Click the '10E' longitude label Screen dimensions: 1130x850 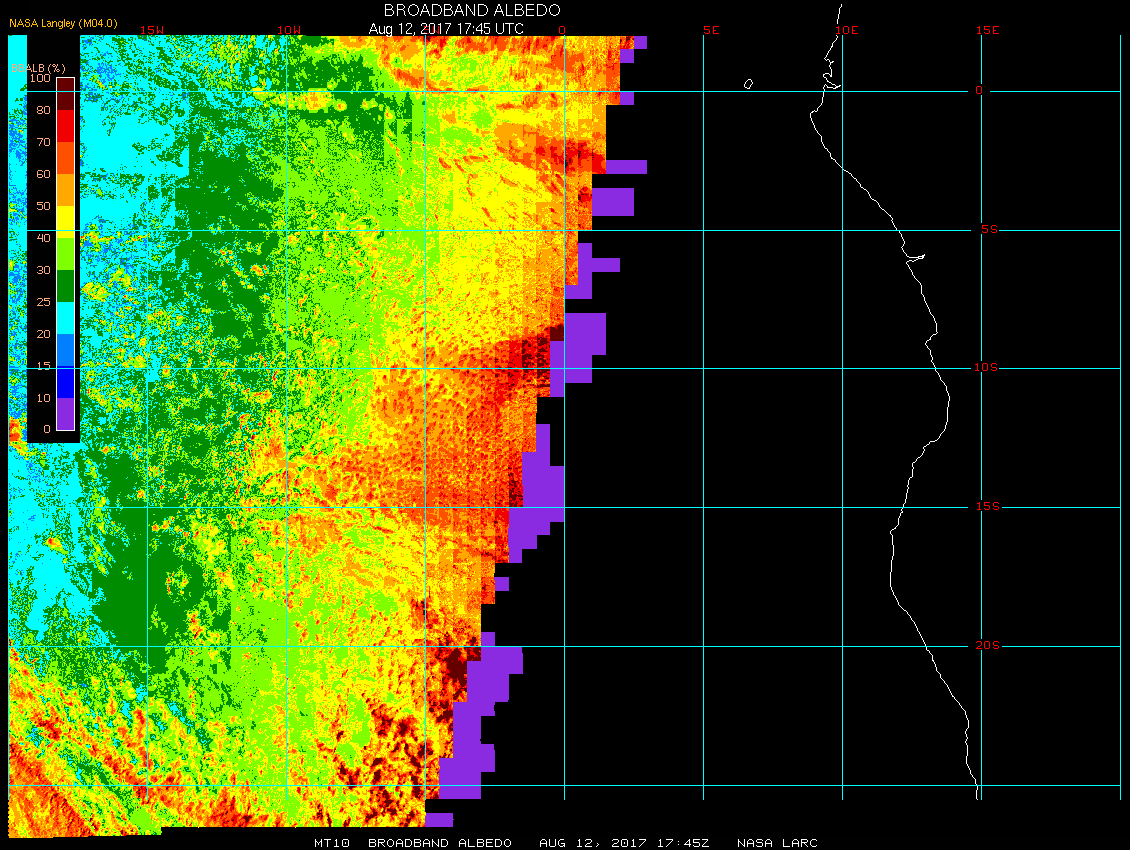[847, 30]
